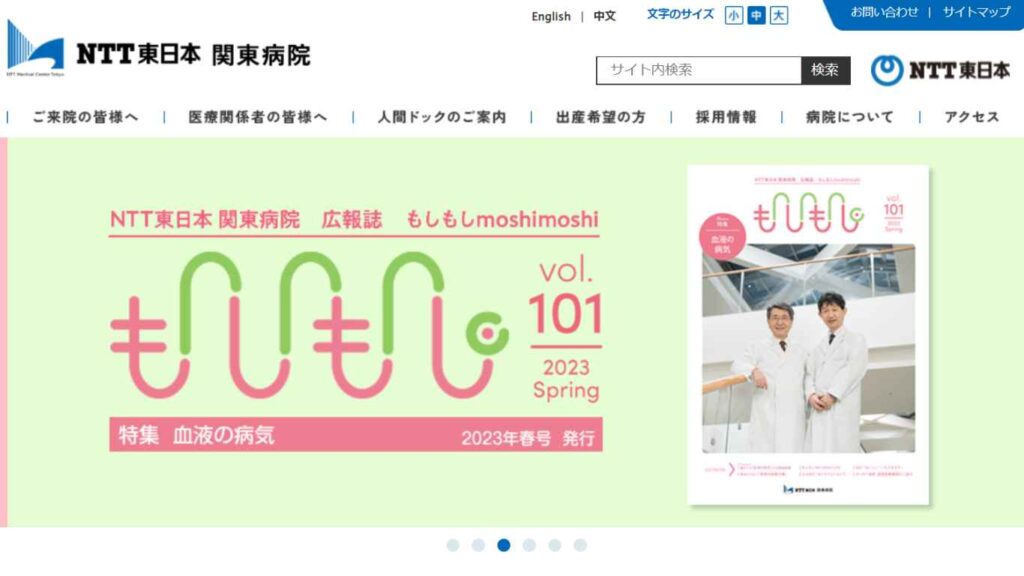
Task: Set text size to large (大)
Action: coord(778,16)
